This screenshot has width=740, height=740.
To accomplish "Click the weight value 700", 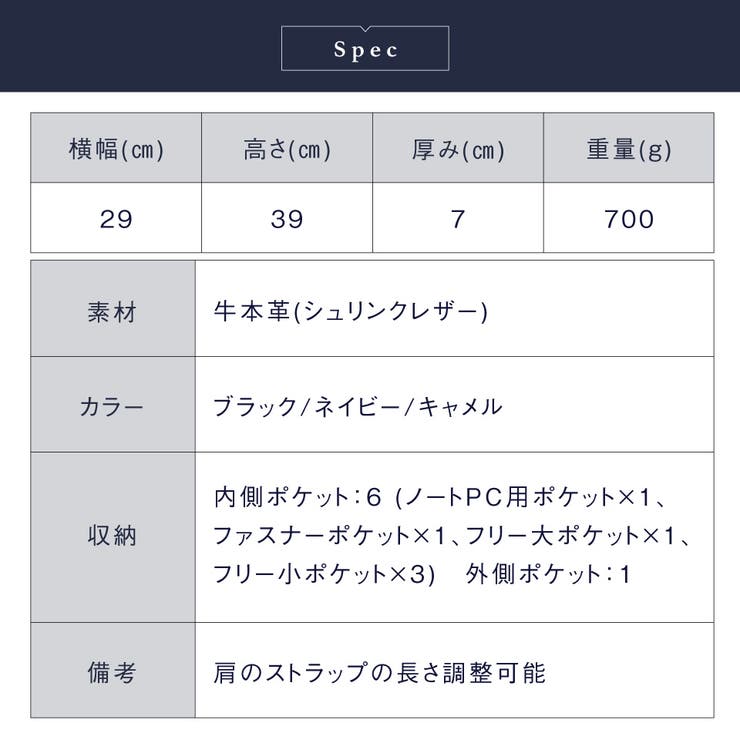I will 629,219.
